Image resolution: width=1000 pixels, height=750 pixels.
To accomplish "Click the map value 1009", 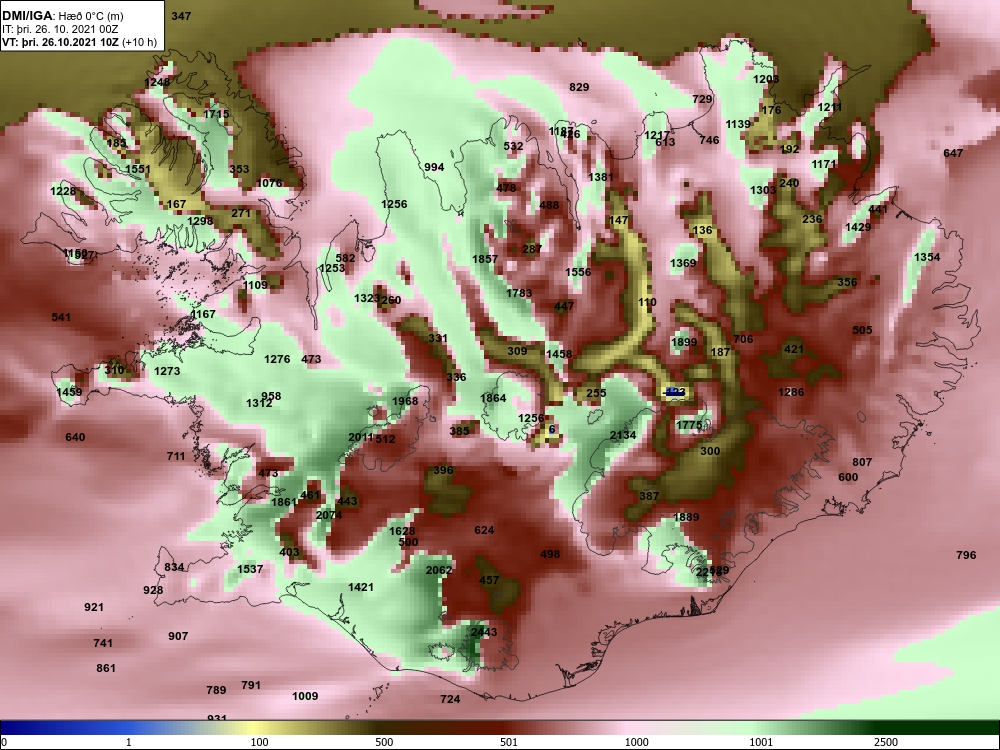I will pyautogui.click(x=305, y=696).
